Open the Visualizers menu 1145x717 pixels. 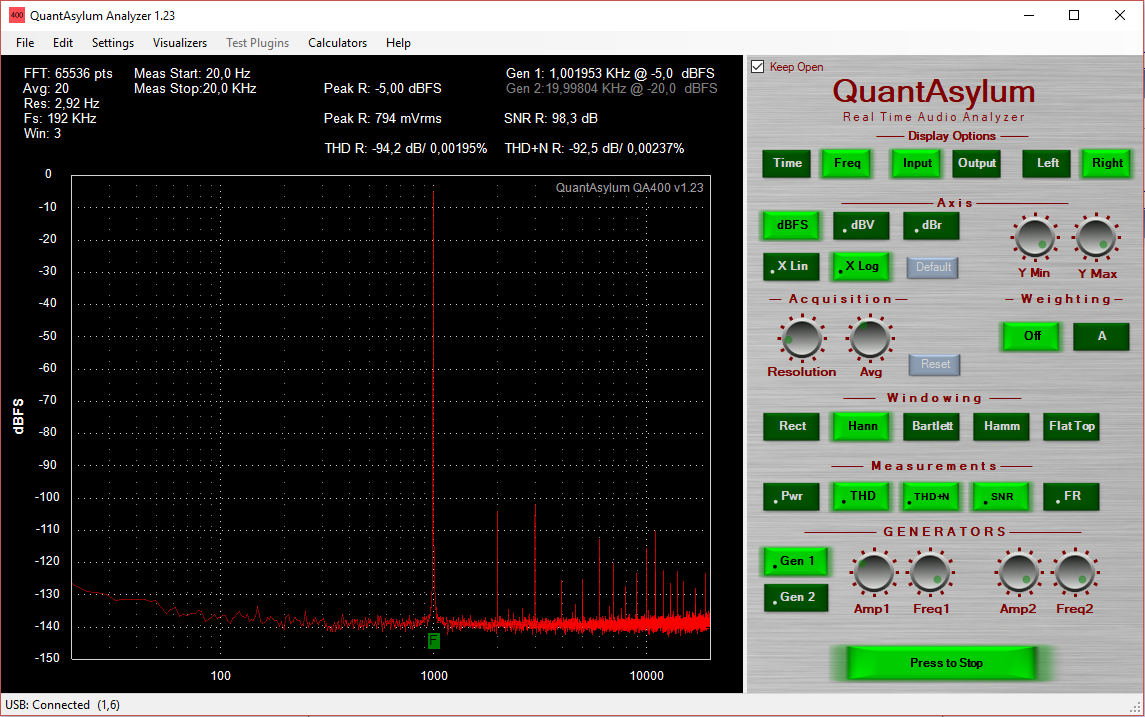180,43
